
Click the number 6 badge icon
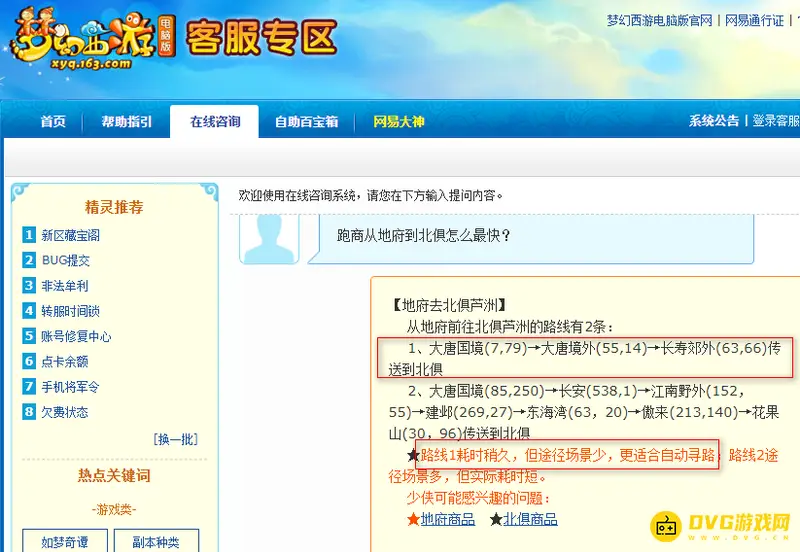pyautogui.click(x=29, y=361)
